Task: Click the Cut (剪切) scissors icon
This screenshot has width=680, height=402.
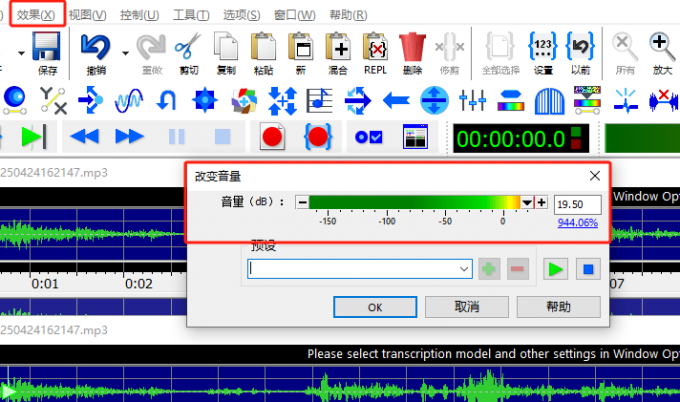Action: pos(187,47)
